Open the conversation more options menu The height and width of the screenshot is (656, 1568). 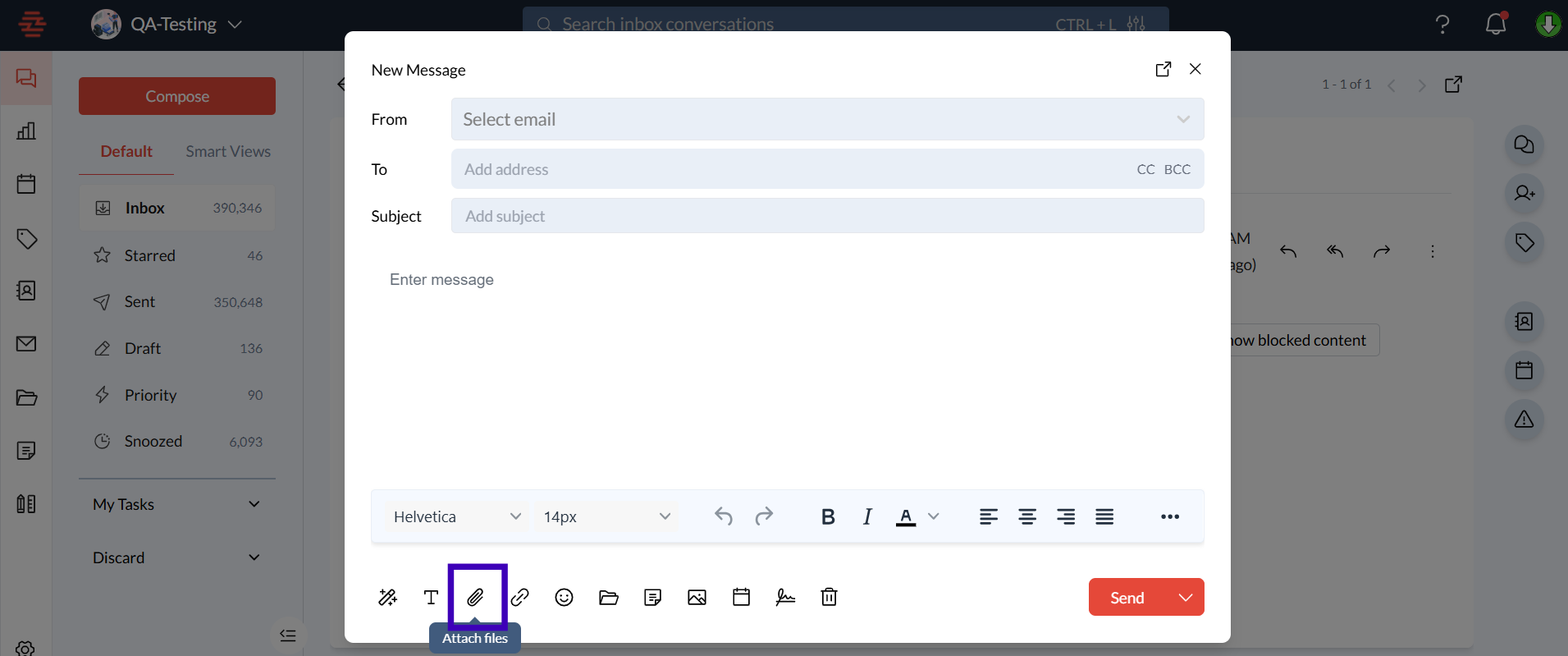[x=1433, y=251]
